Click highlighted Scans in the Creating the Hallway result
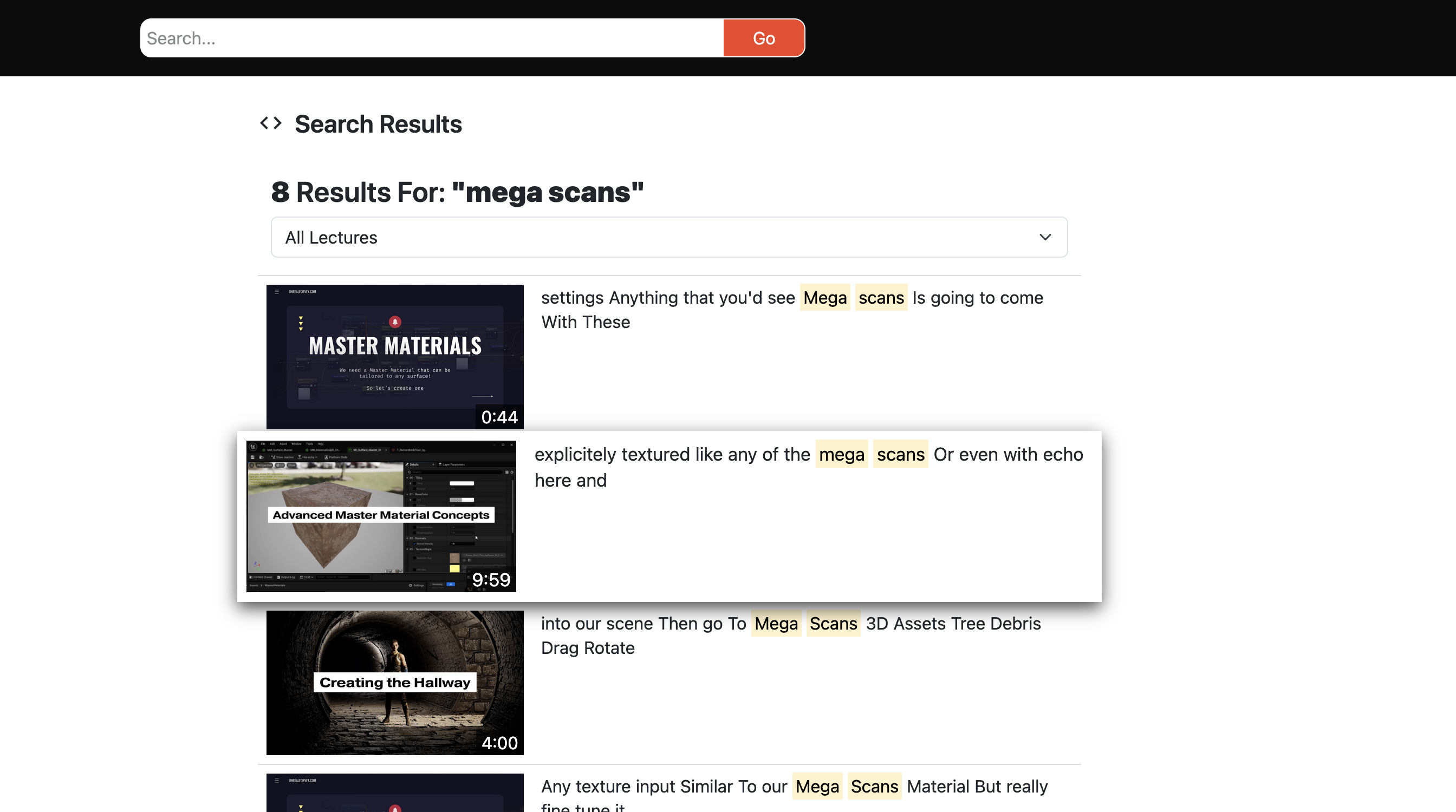Image resolution: width=1456 pixels, height=812 pixels. click(833, 624)
